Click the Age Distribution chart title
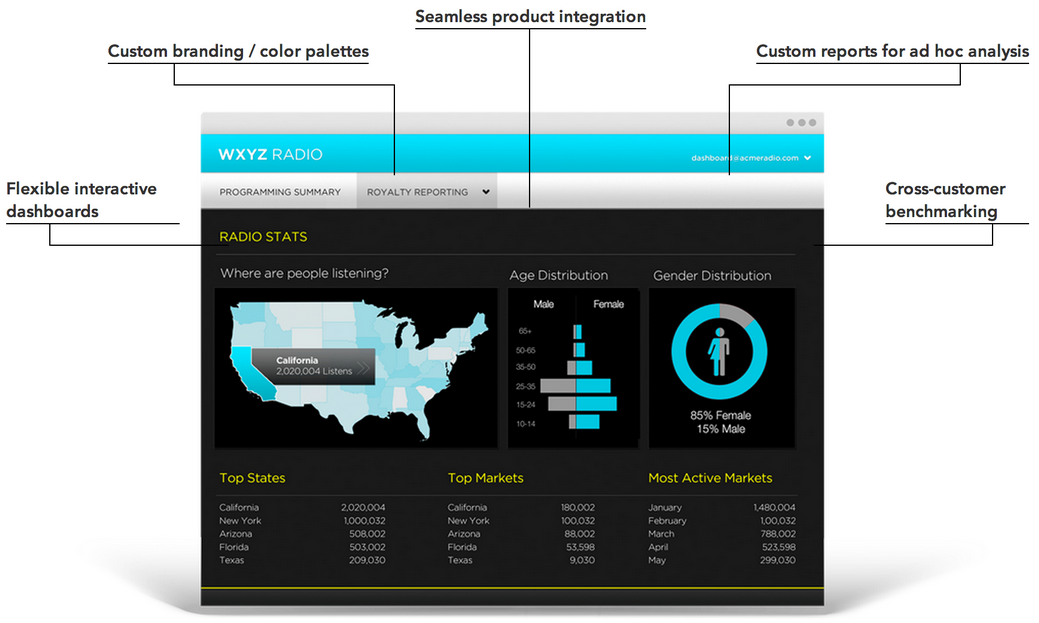This screenshot has width=1039, height=623. pos(559,275)
